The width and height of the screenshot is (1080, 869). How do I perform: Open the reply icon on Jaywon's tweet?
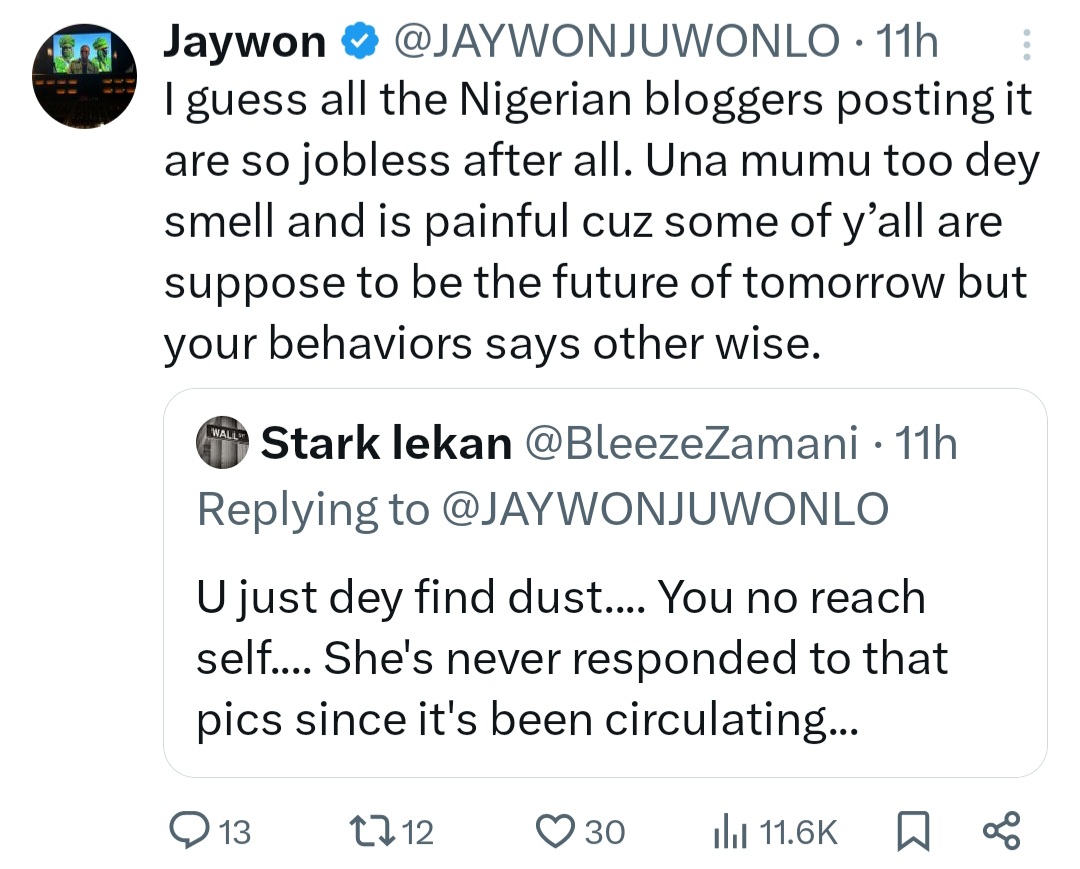(x=191, y=830)
